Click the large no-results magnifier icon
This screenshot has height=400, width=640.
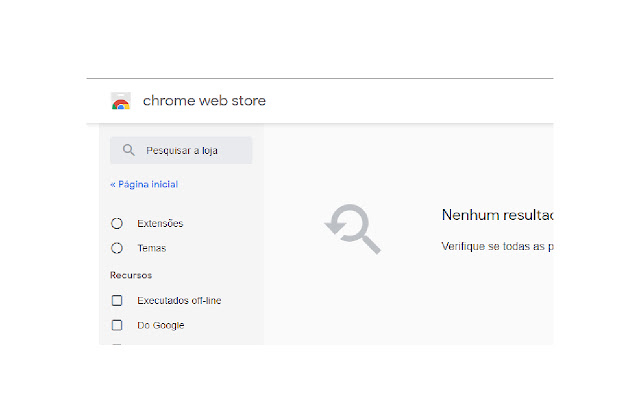(353, 229)
